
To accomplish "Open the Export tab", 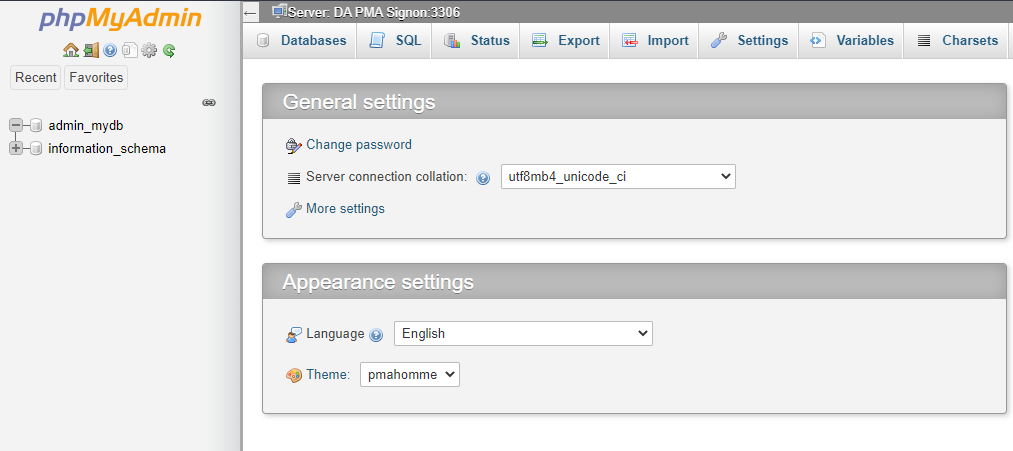I will click(565, 40).
